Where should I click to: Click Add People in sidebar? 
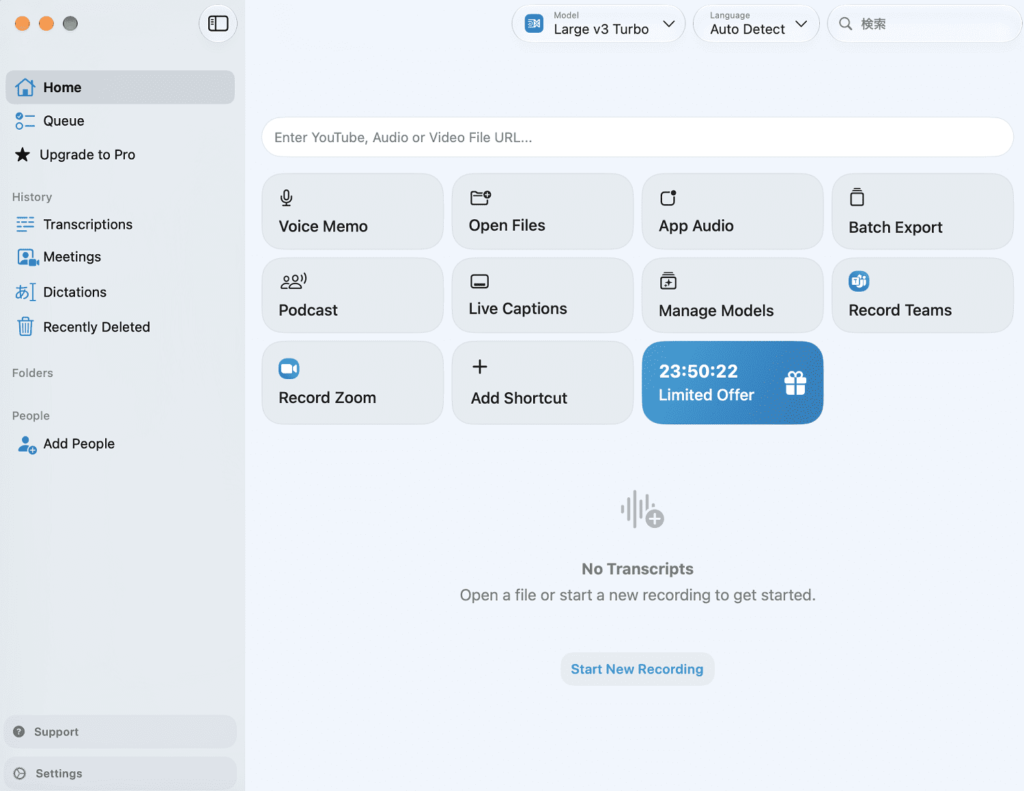tap(120, 444)
